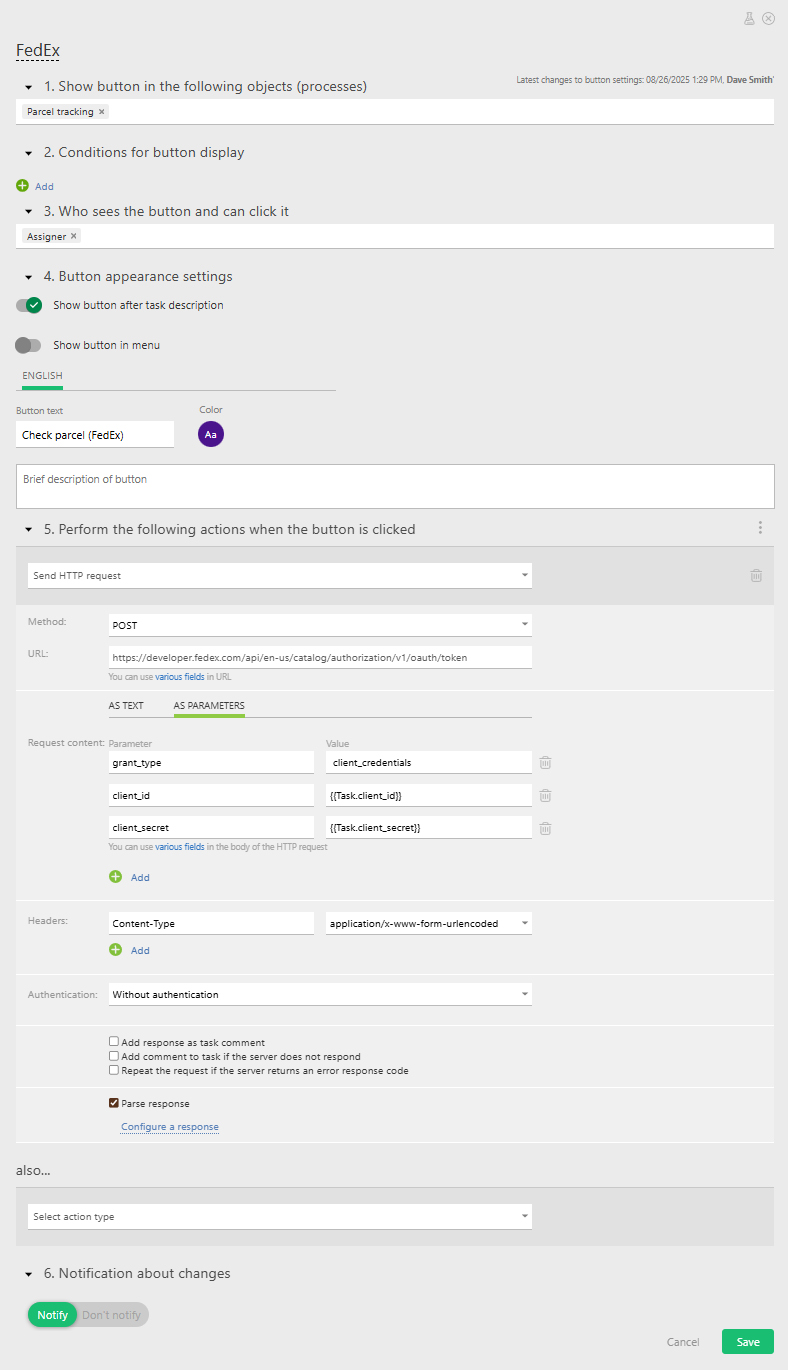Click the {{Task.client_secret}} value field
The image size is (788, 1370).
pyautogui.click(x=429, y=828)
